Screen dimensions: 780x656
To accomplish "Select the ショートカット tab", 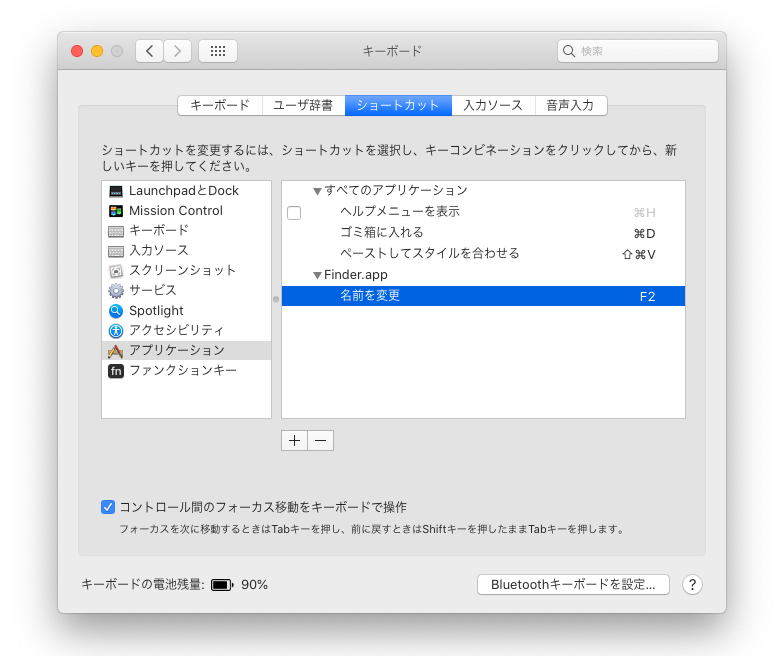I will click(x=398, y=105).
